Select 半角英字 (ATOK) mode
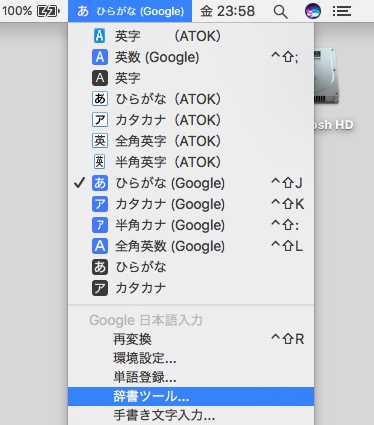This screenshot has height=425, width=374. tap(191, 162)
